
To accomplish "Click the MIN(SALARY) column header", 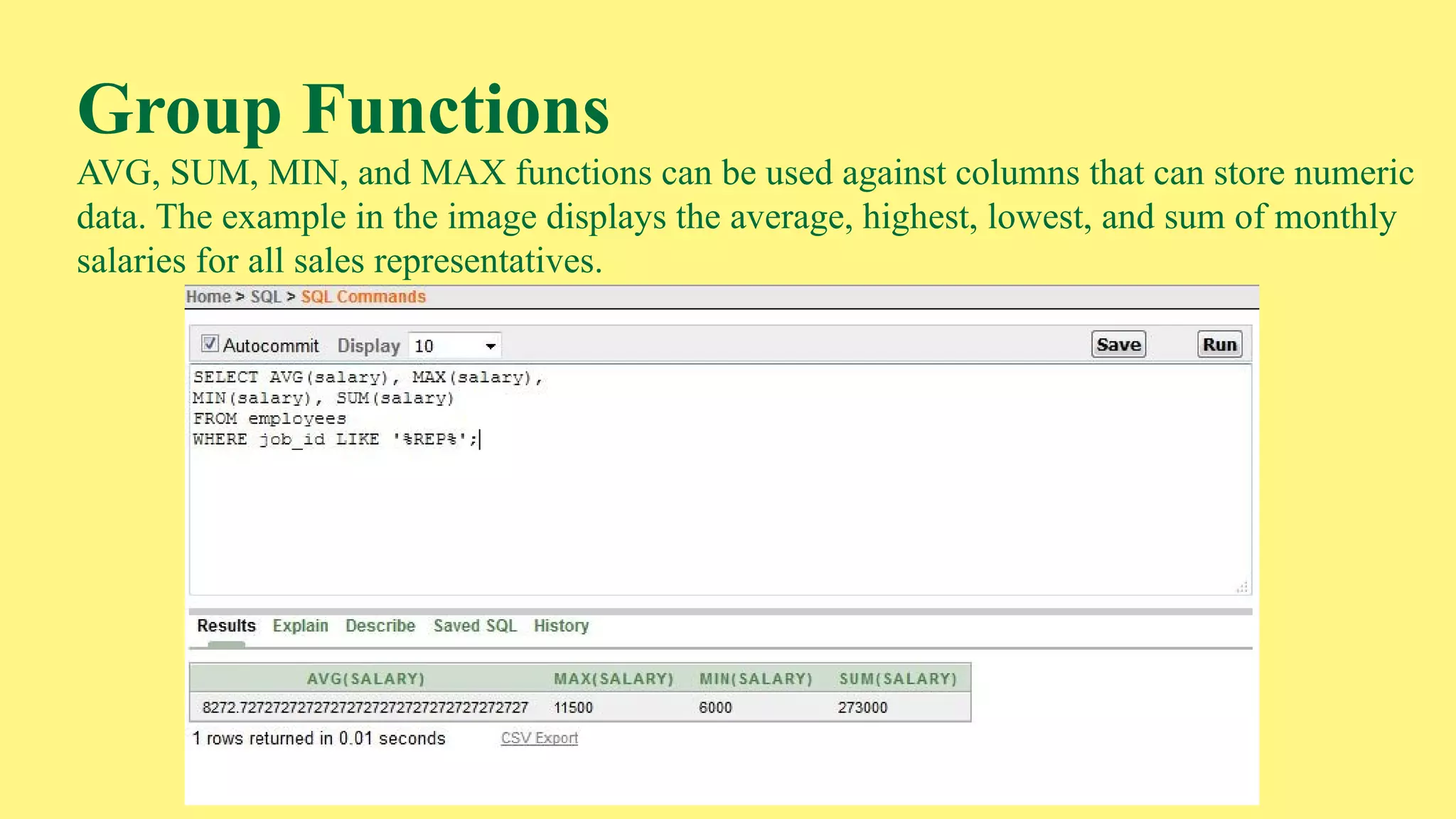I will pos(756,679).
